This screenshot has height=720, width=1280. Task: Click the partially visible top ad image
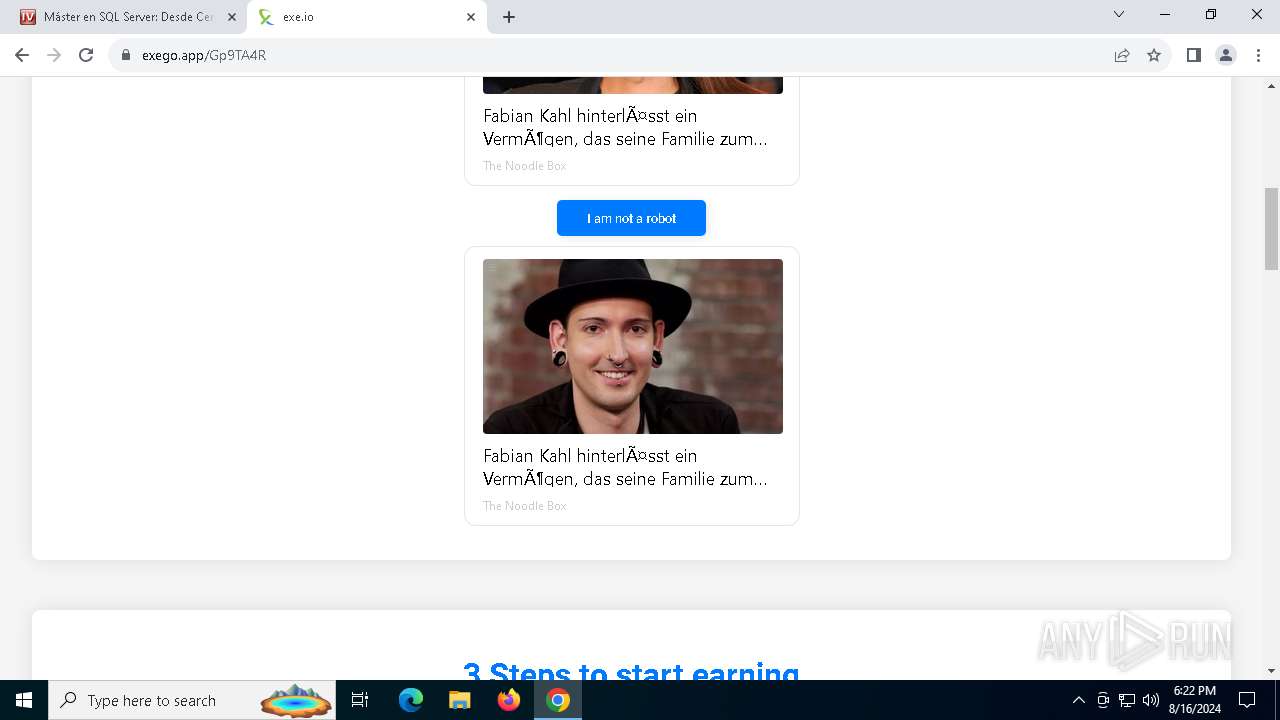pyautogui.click(x=633, y=85)
